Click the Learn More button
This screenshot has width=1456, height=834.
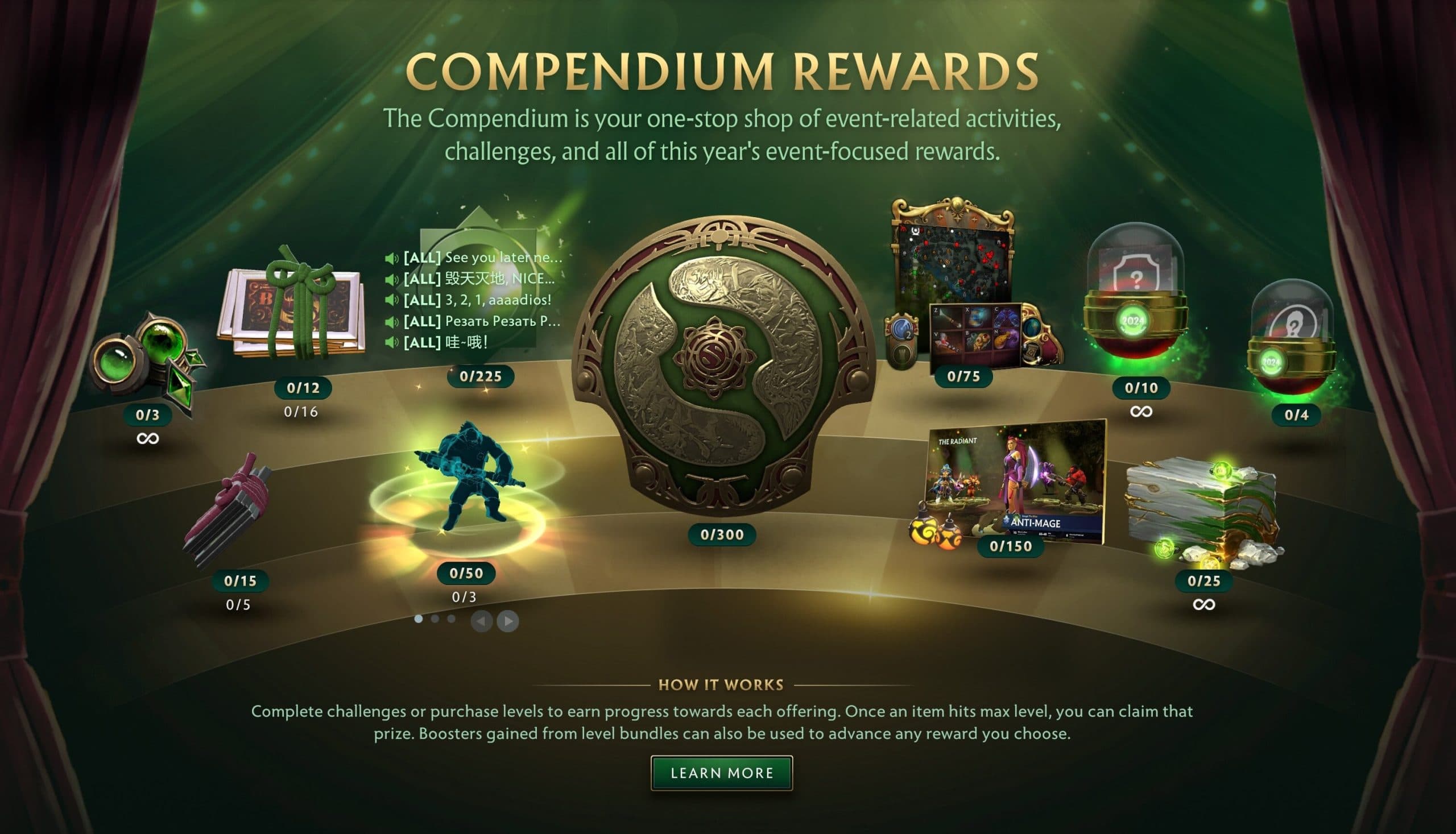pos(721,773)
